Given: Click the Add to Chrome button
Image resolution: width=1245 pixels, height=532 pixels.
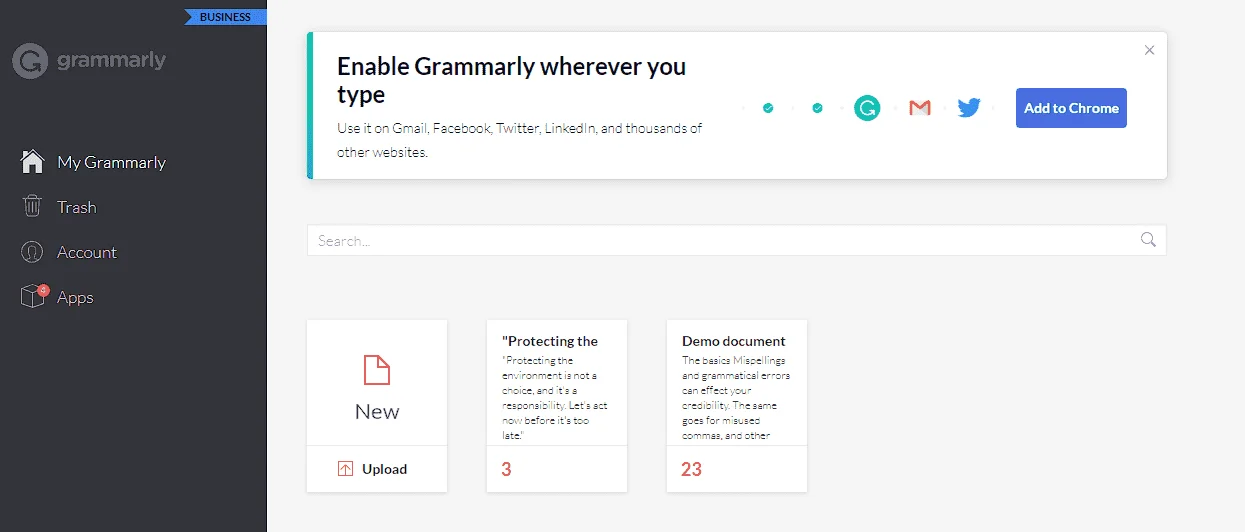Looking at the screenshot, I should [1071, 108].
